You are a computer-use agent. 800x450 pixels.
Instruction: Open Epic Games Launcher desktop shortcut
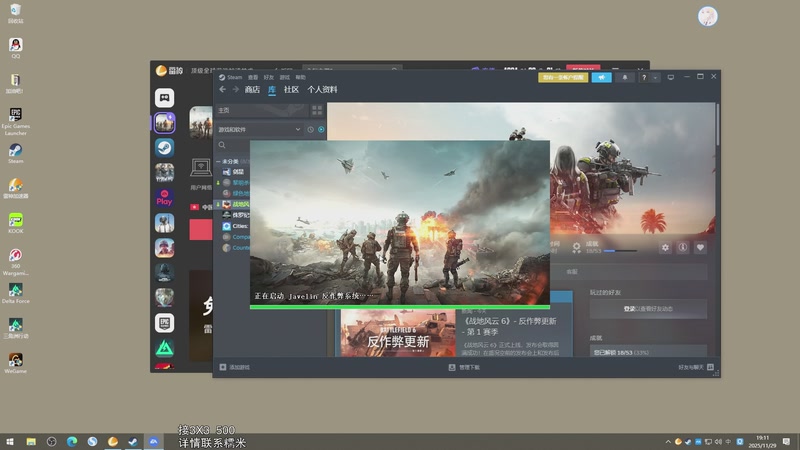click(16, 121)
